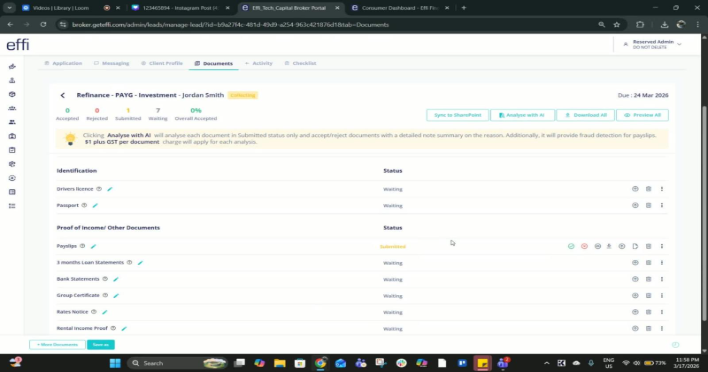Open the calendar icon in left sidebar

pos(12,150)
